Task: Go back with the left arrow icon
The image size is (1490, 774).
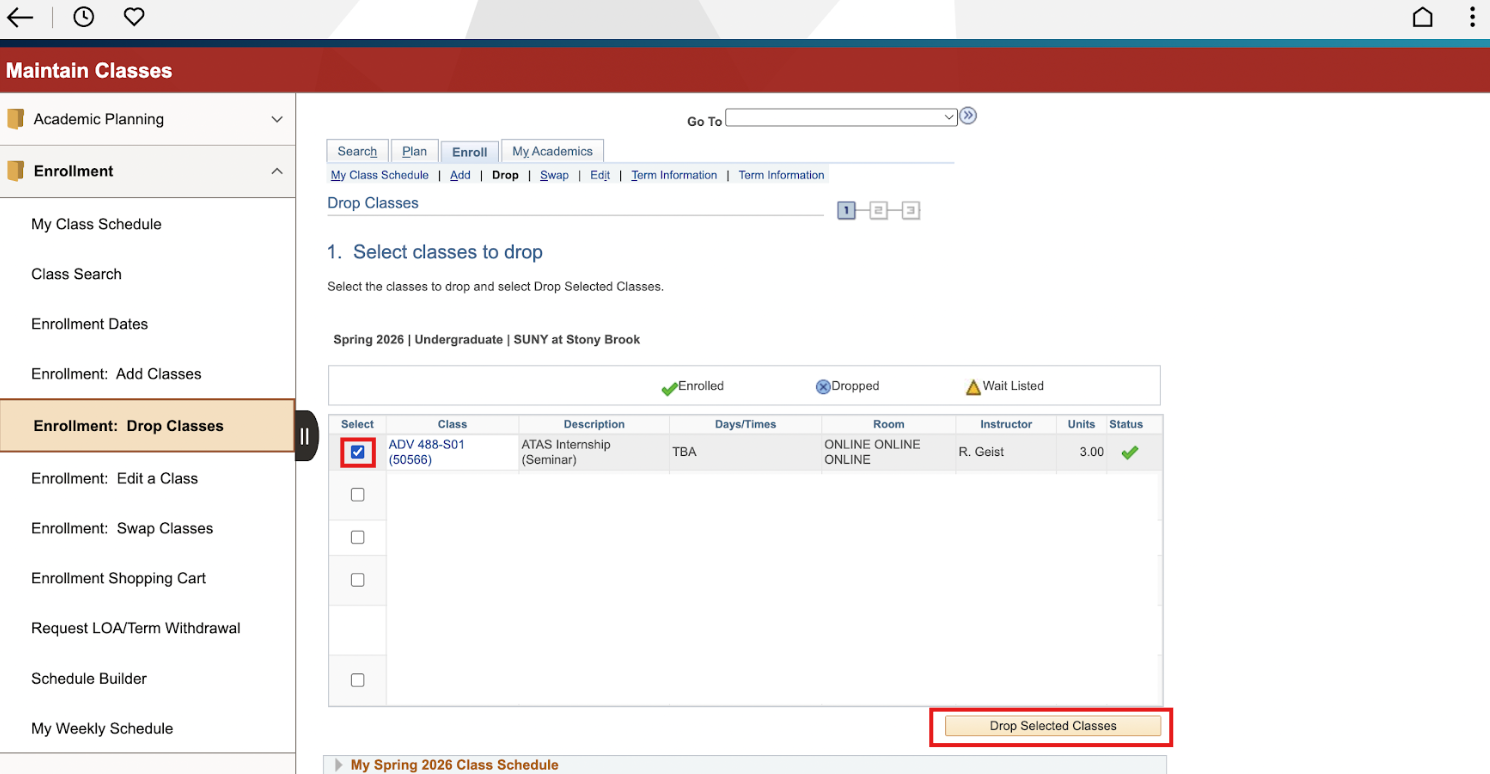Action: click(20, 17)
